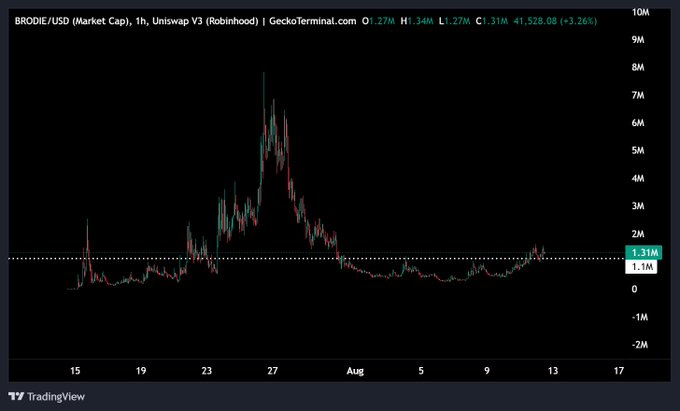Click the close value C1.31M

[491, 21]
